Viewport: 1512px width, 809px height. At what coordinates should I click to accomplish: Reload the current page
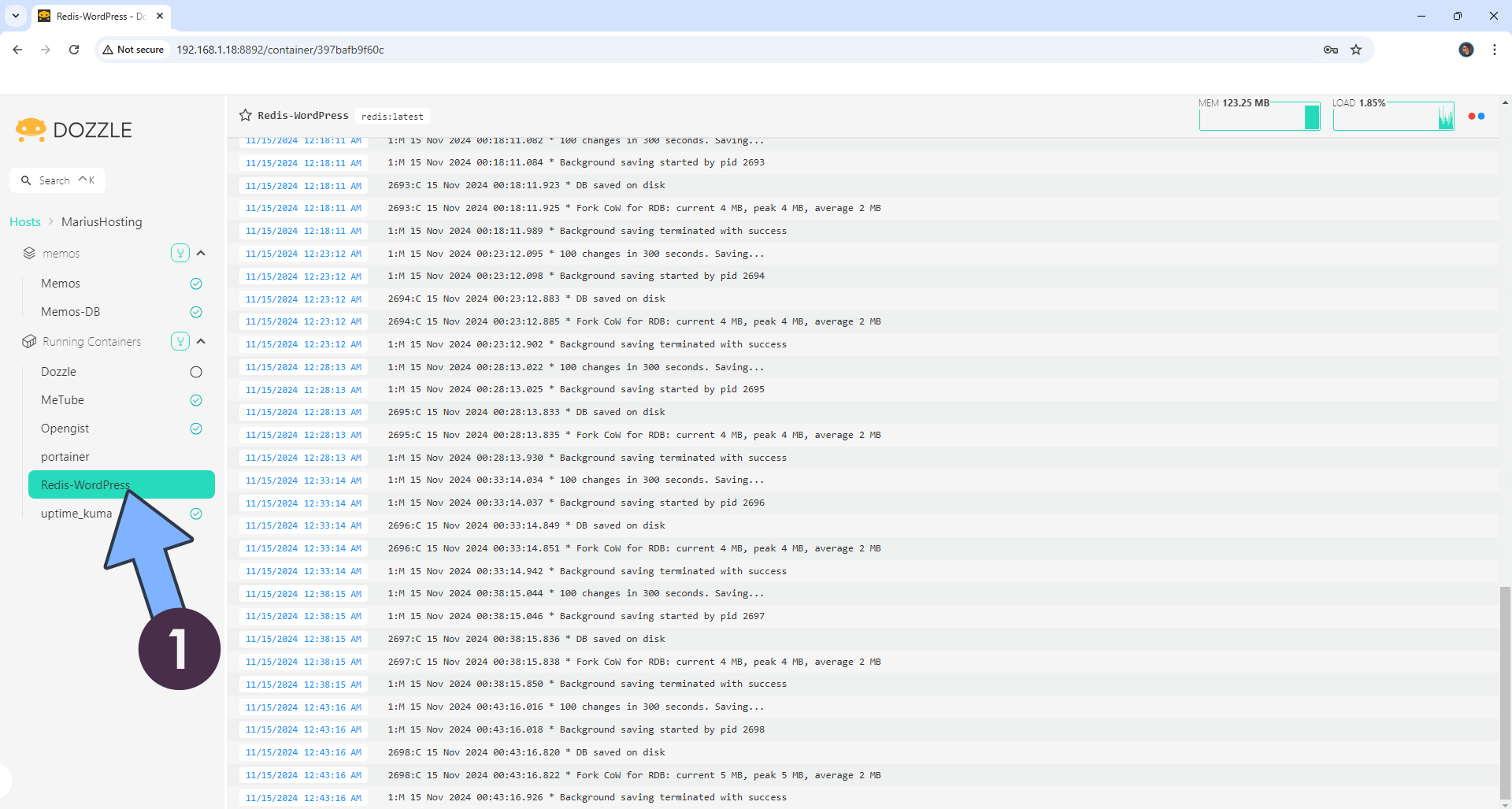coord(74,50)
